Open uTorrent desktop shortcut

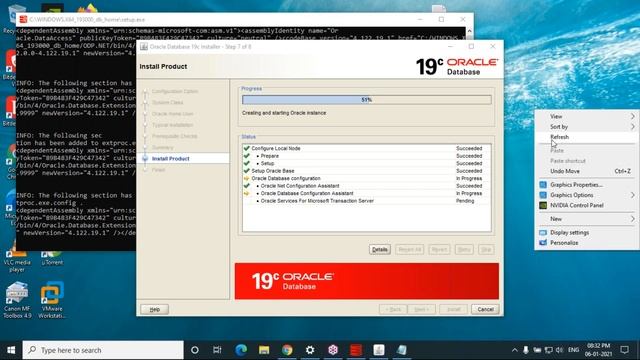pyautogui.click(x=52, y=258)
